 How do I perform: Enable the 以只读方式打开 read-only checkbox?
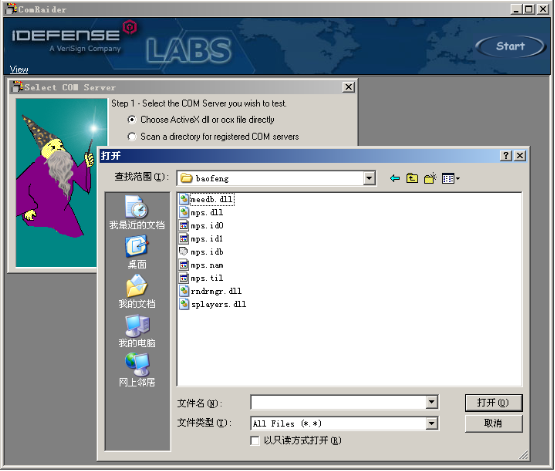click(255, 441)
